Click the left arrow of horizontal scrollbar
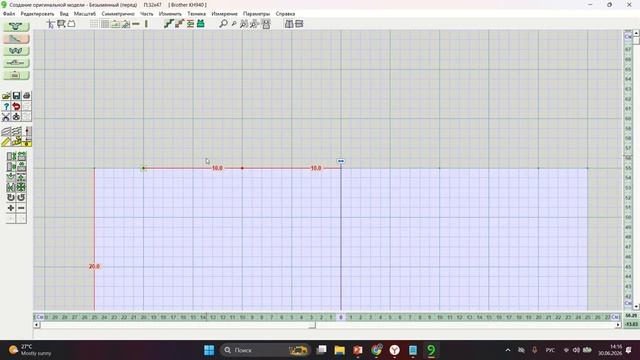 point(36,325)
